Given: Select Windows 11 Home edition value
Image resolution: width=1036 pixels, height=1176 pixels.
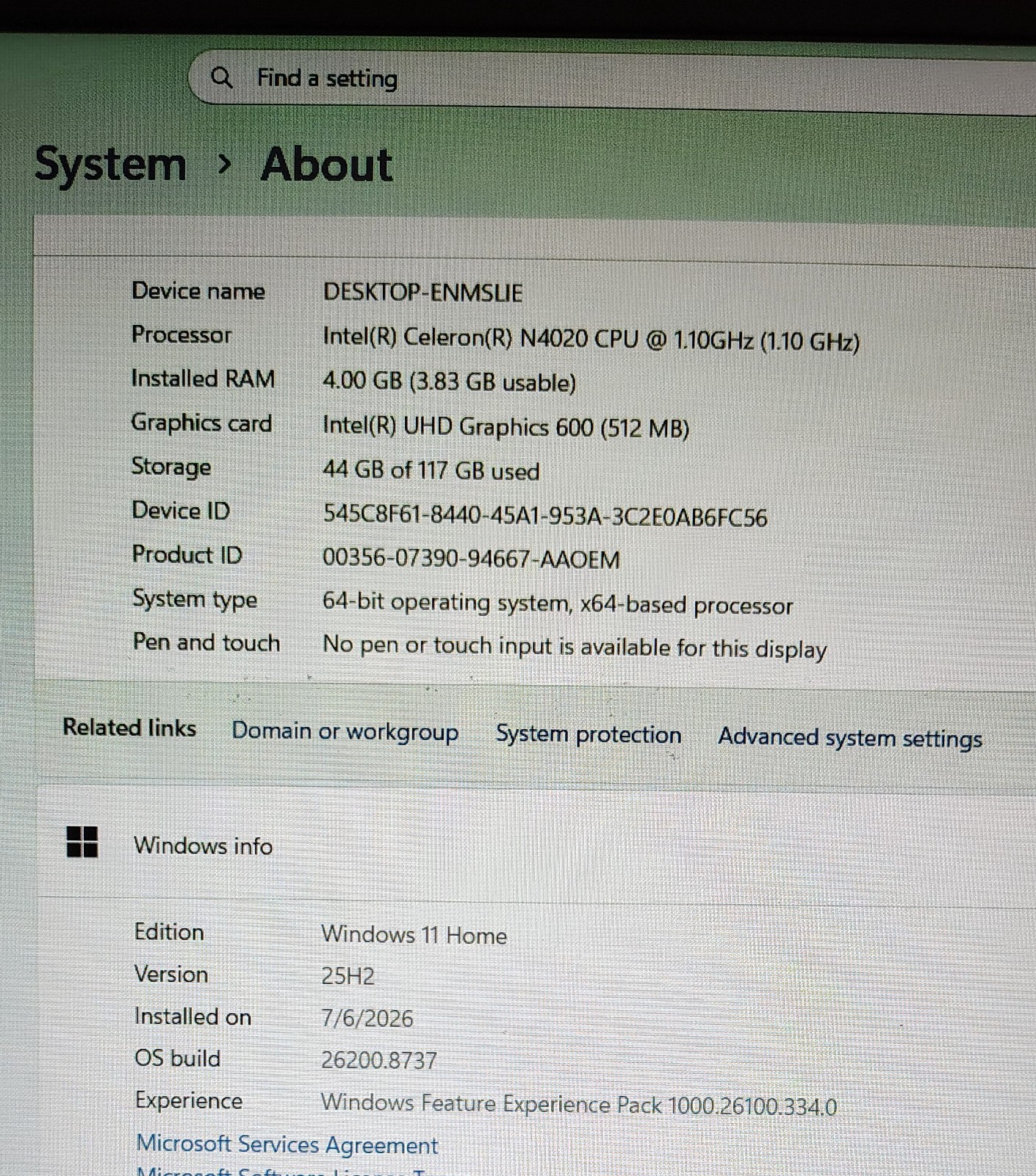Looking at the screenshot, I should tap(414, 935).
